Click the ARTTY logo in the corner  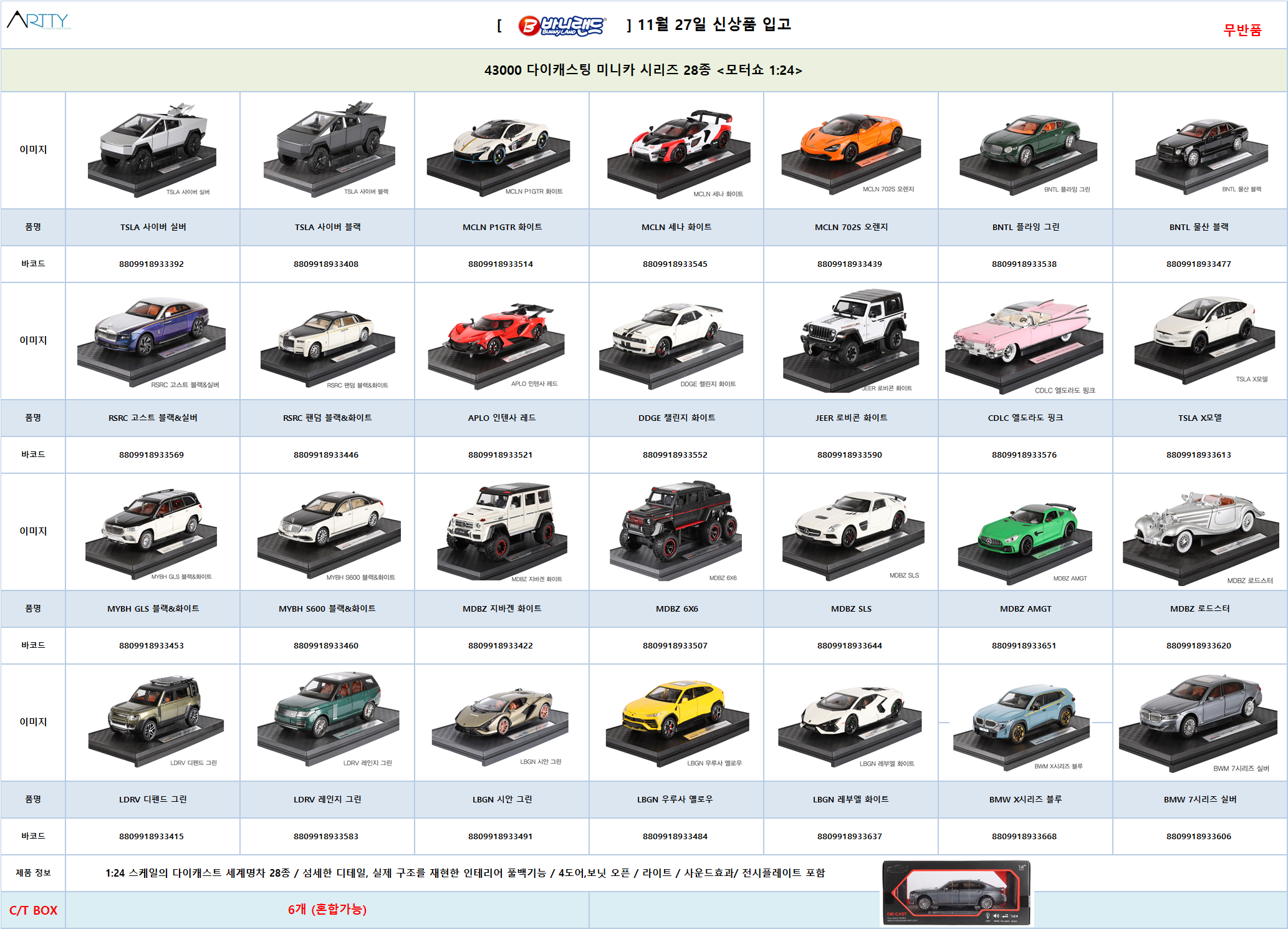pos(39,21)
